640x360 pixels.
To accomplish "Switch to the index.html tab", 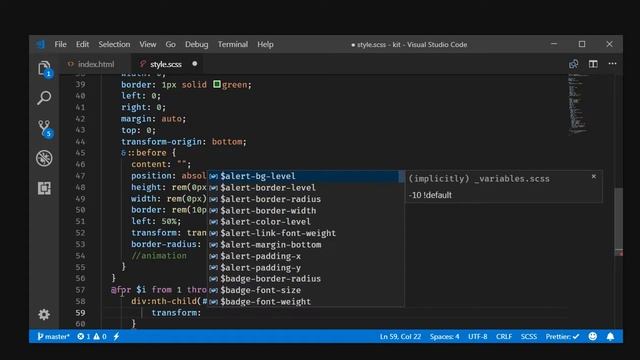I will click(x=96, y=64).
